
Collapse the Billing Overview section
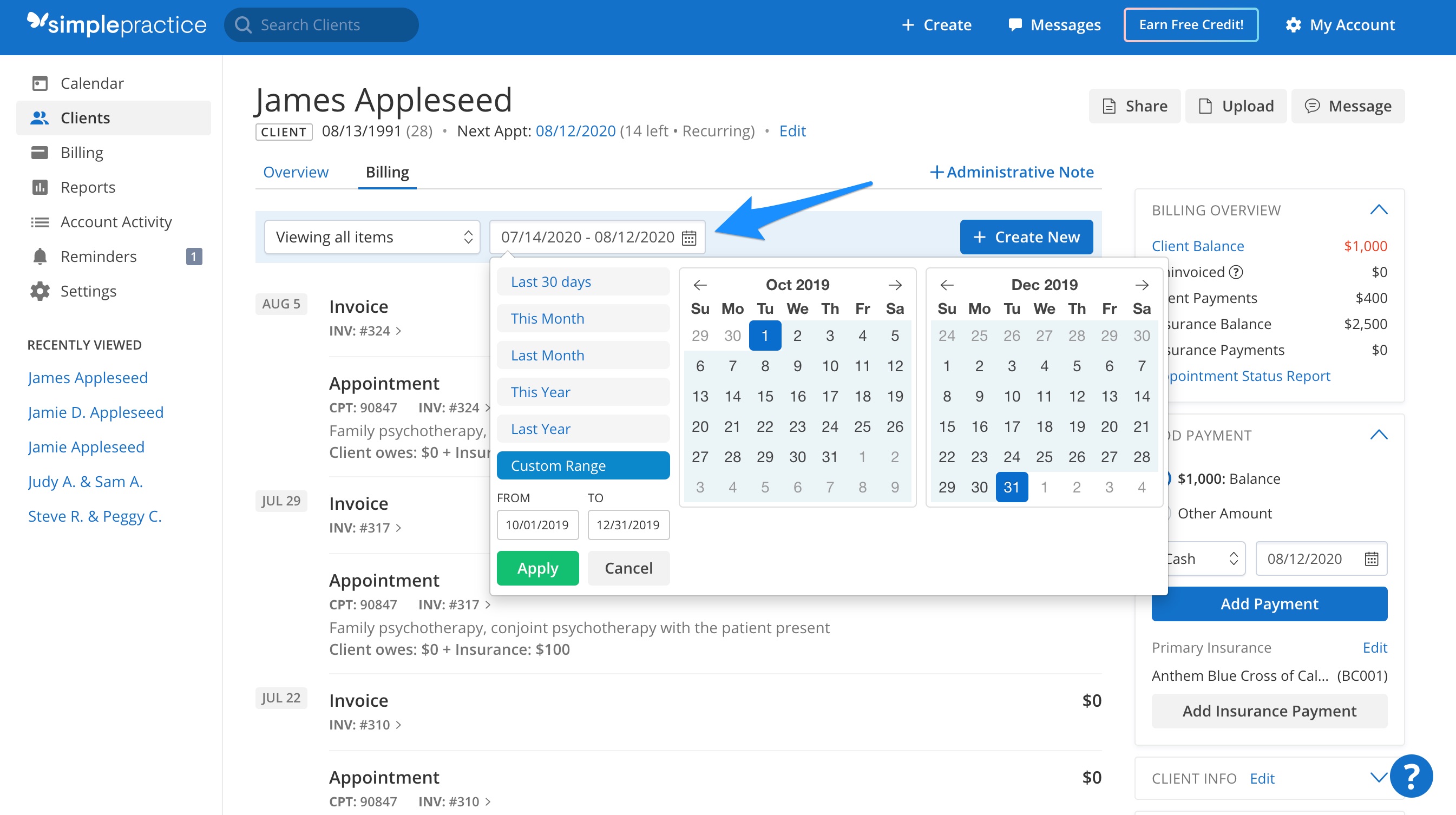point(1379,209)
